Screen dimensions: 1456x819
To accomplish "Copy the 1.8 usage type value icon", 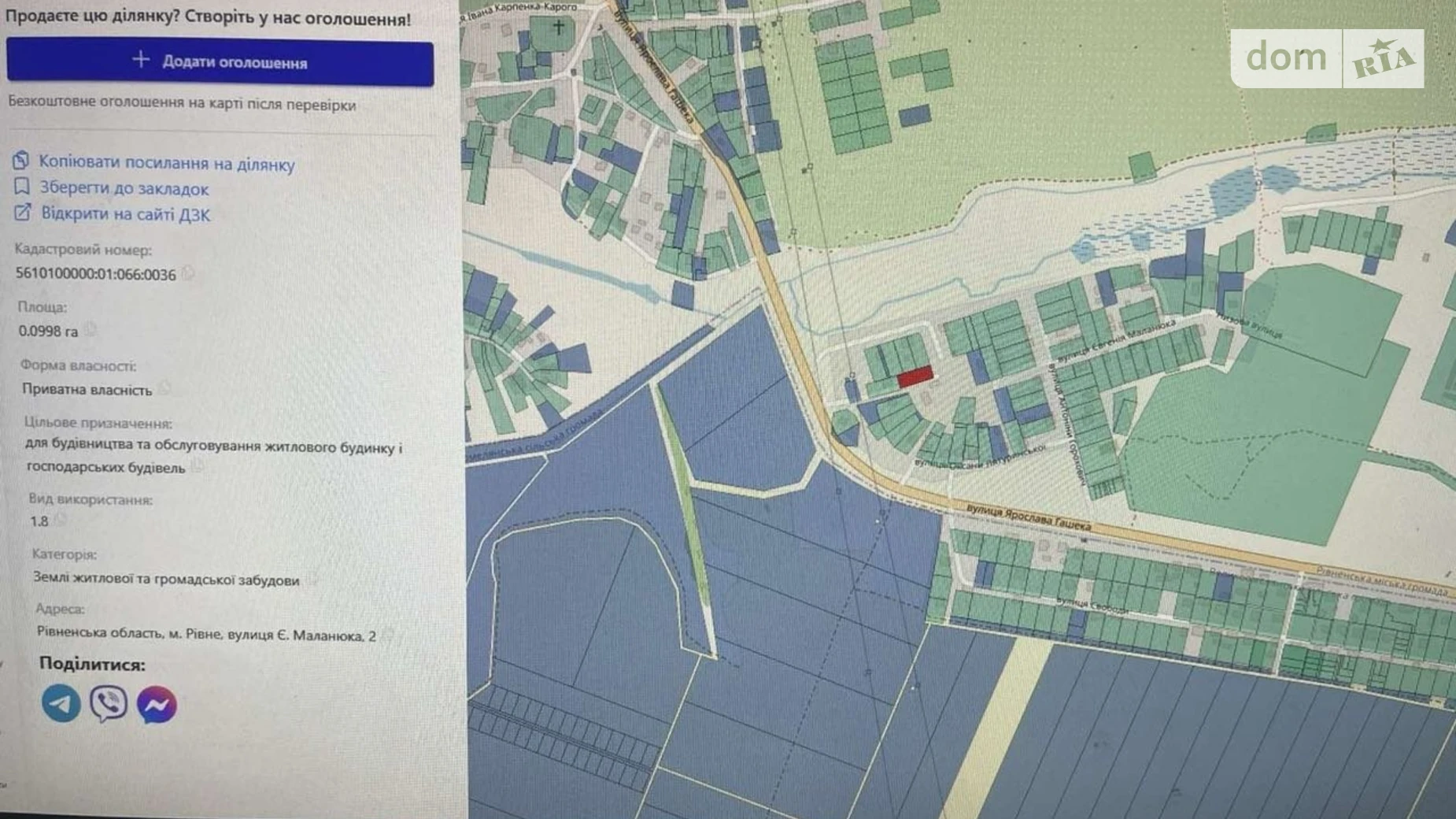I will tap(61, 520).
